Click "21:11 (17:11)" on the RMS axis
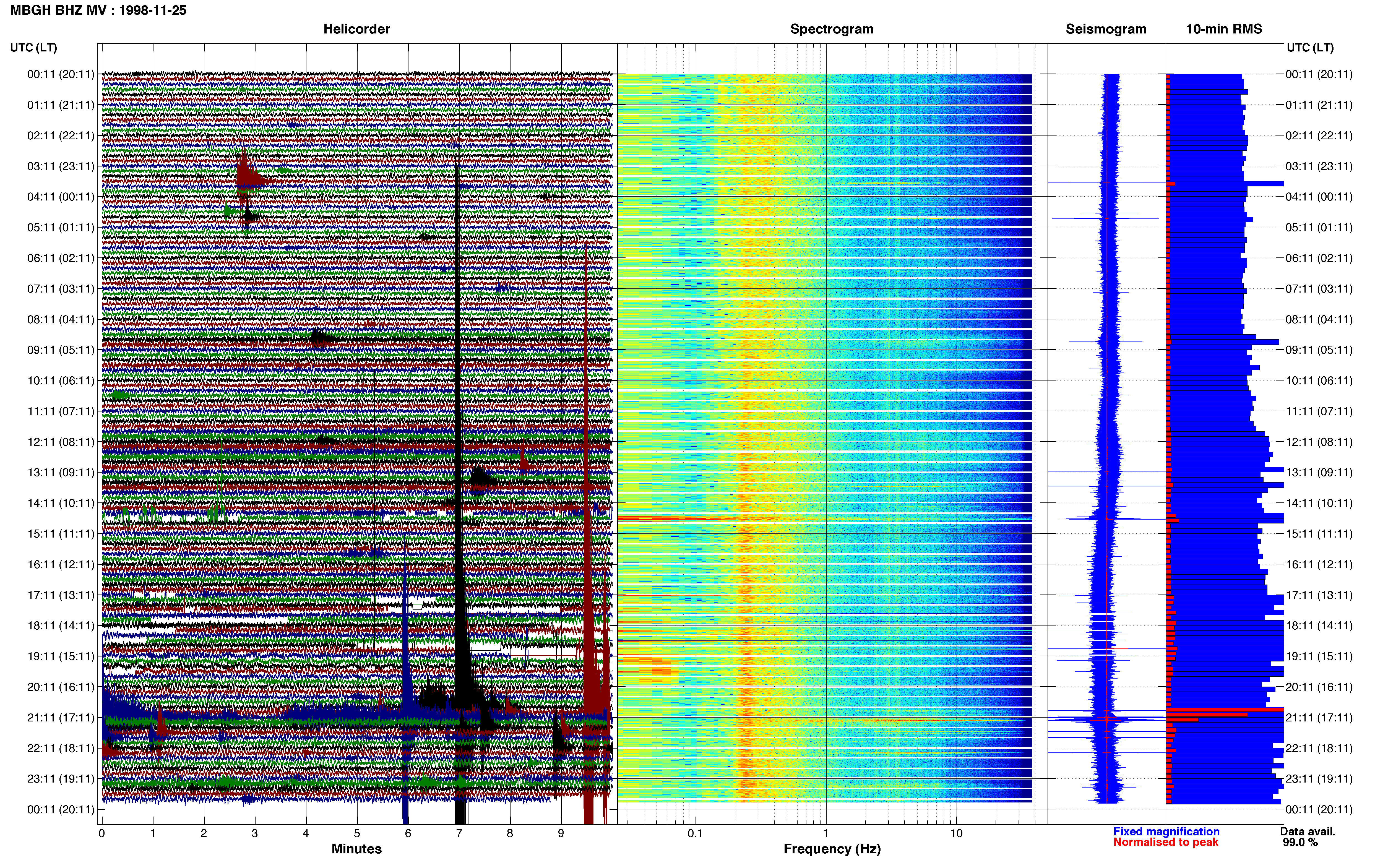This screenshot has width=1388, height=868. click(1319, 717)
